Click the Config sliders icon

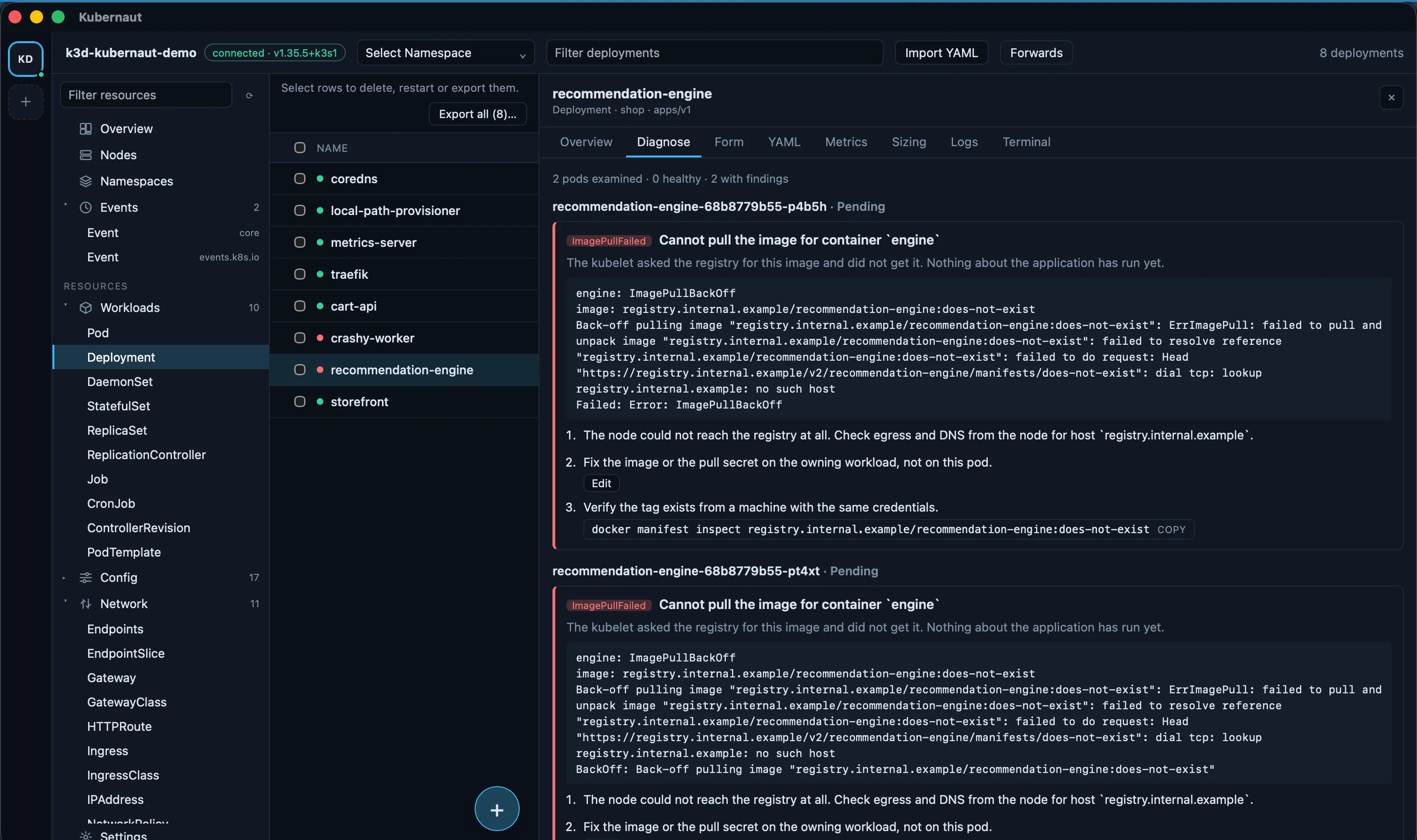85,577
